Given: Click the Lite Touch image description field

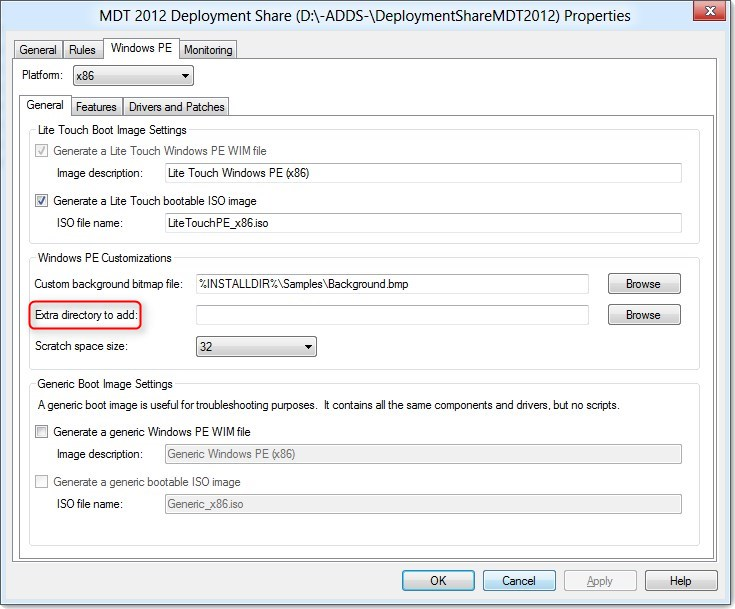Looking at the screenshot, I should point(423,173).
